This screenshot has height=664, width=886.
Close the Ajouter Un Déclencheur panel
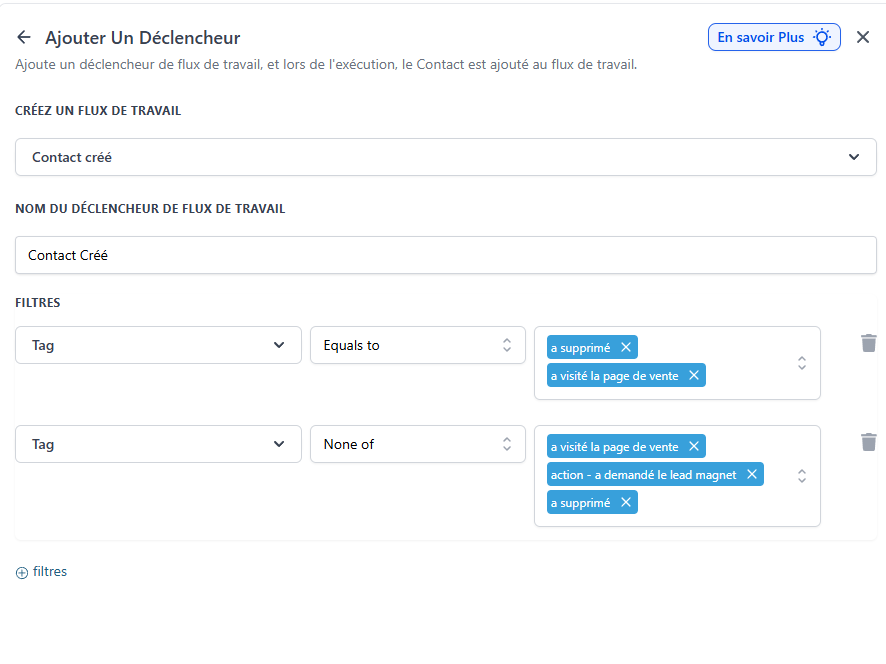point(862,37)
